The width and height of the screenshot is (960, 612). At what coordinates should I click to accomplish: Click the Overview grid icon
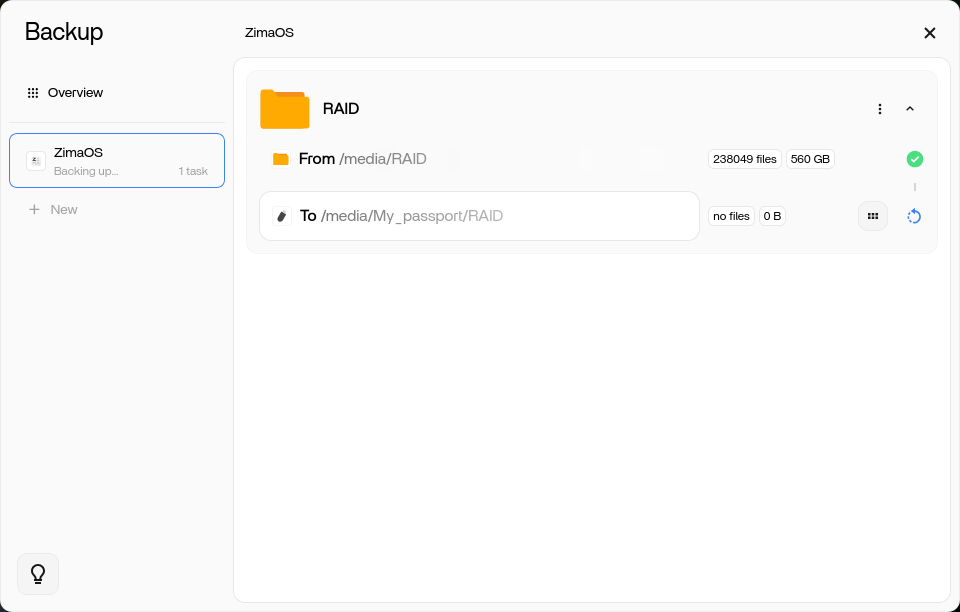(x=33, y=93)
